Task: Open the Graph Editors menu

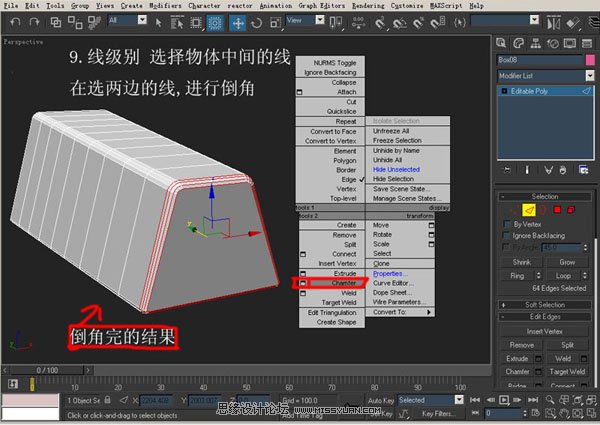Action: 321,6
